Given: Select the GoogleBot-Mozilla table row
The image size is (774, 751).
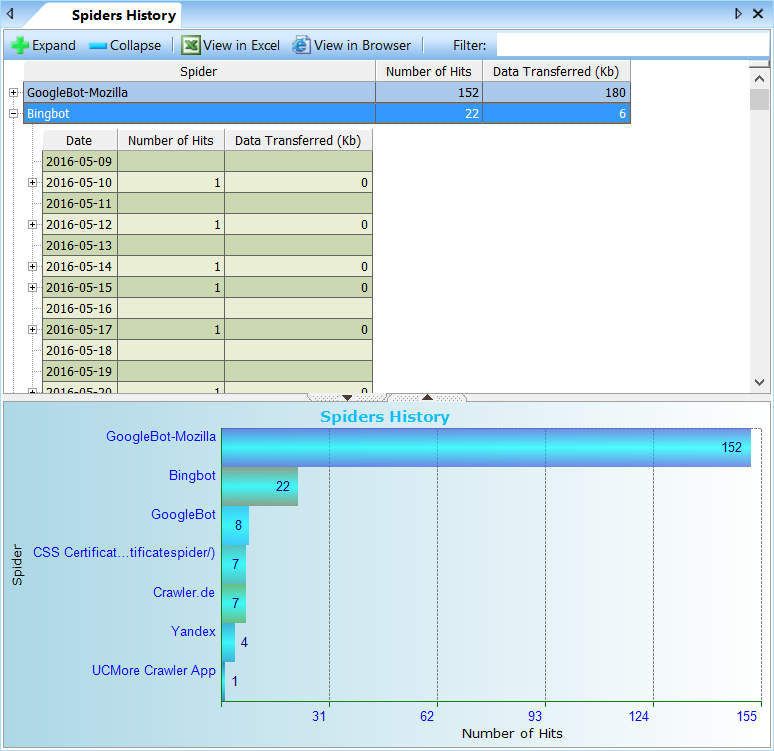Looking at the screenshot, I should (x=327, y=92).
